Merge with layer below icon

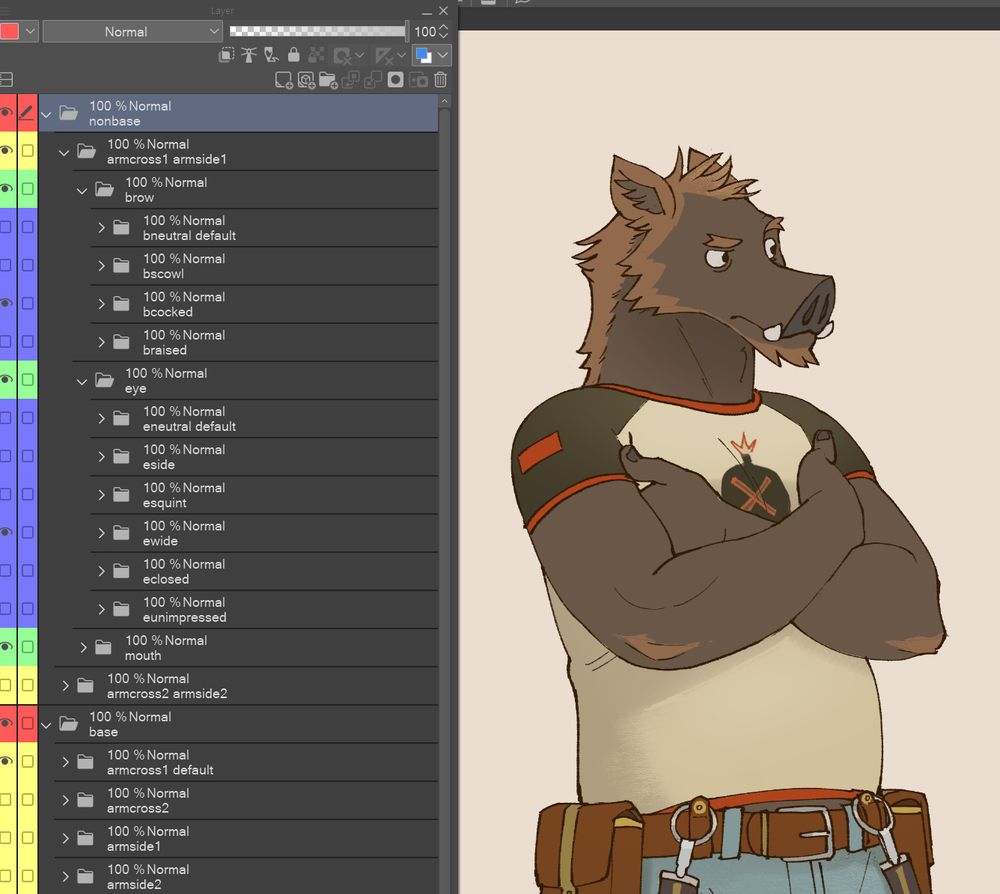click(373, 80)
